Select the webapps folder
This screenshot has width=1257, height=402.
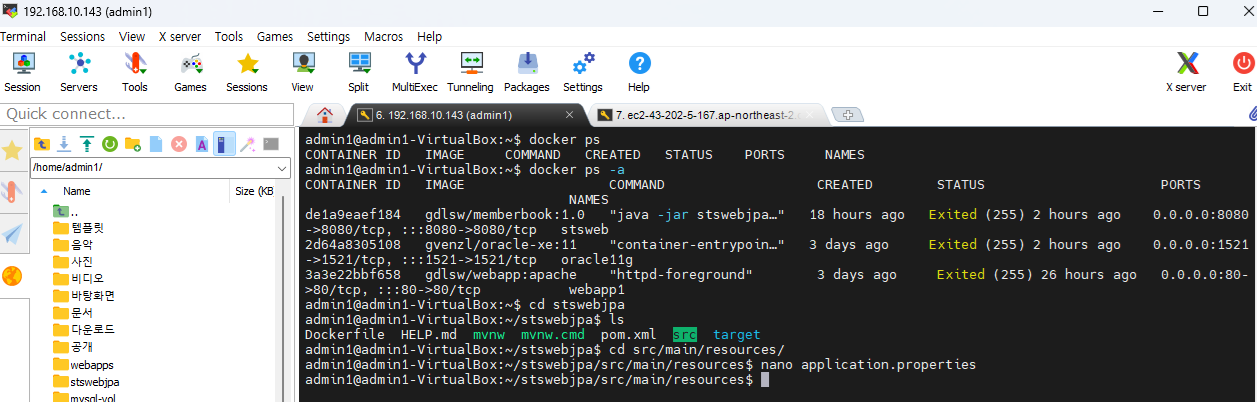point(82,365)
